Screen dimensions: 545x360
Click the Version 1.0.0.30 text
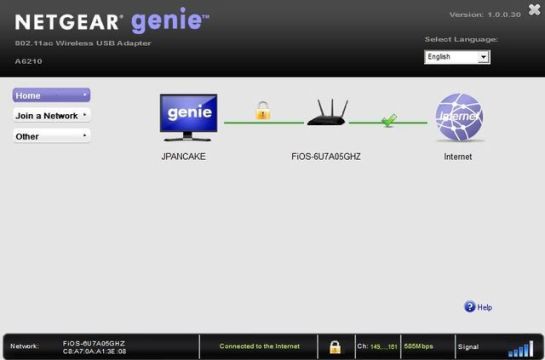point(485,15)
